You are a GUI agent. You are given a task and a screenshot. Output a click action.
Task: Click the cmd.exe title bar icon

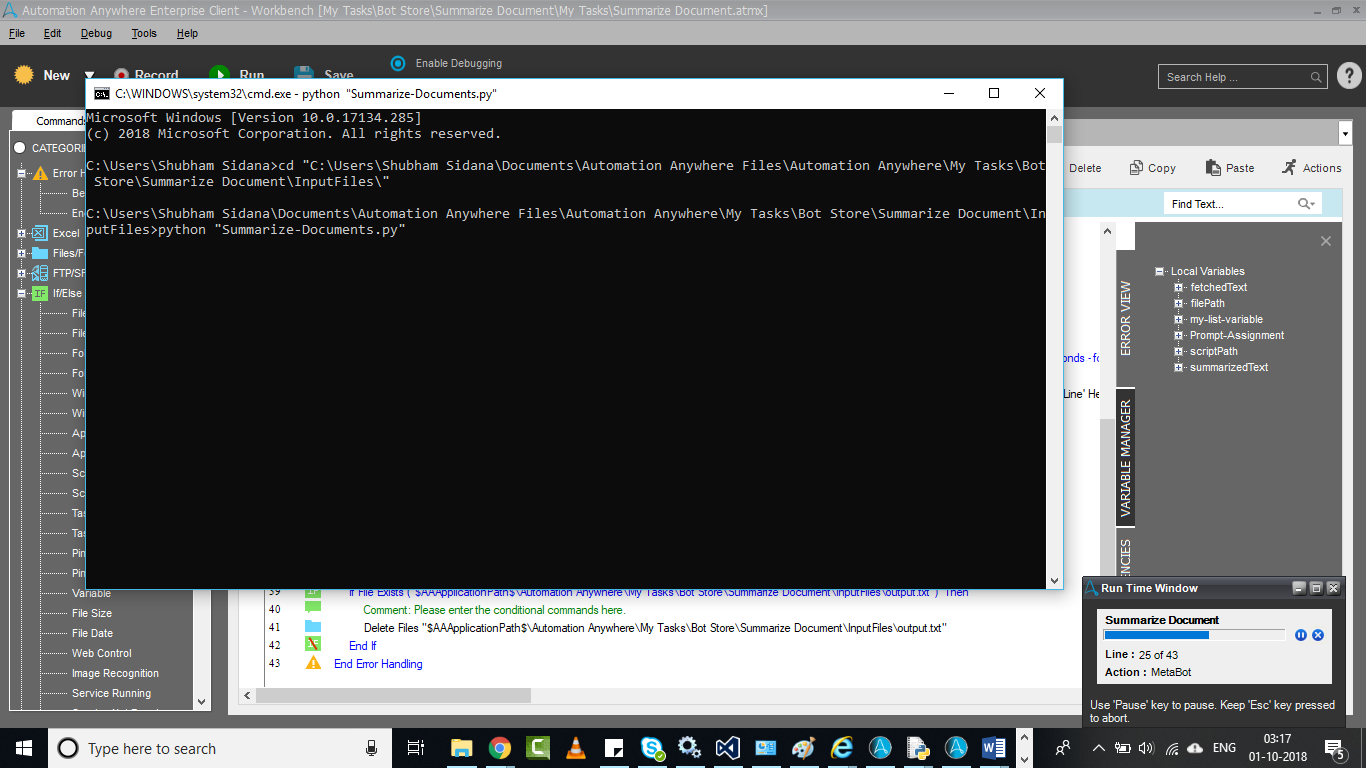(102, 93)
